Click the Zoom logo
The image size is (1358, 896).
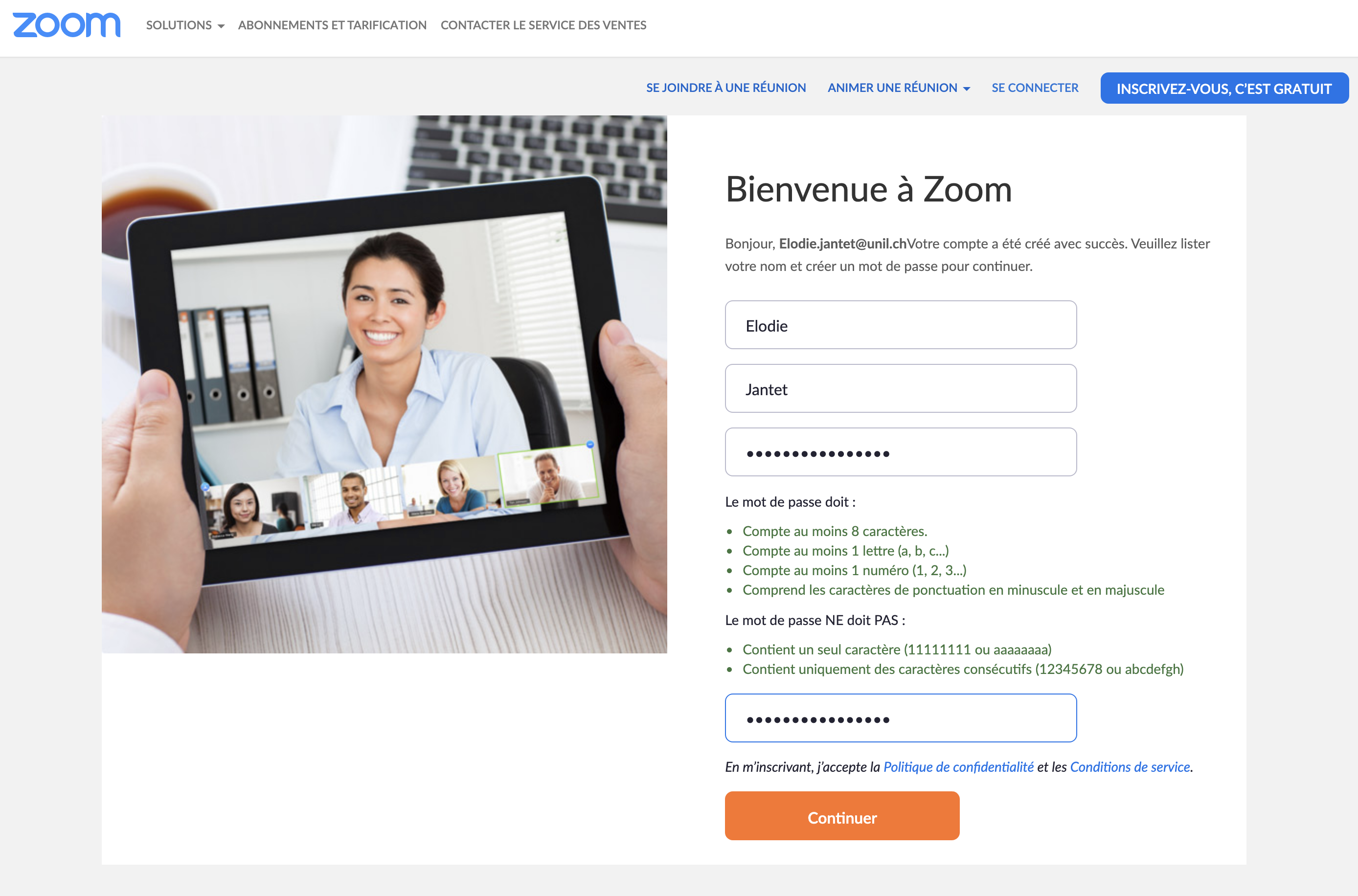point(67,25)
